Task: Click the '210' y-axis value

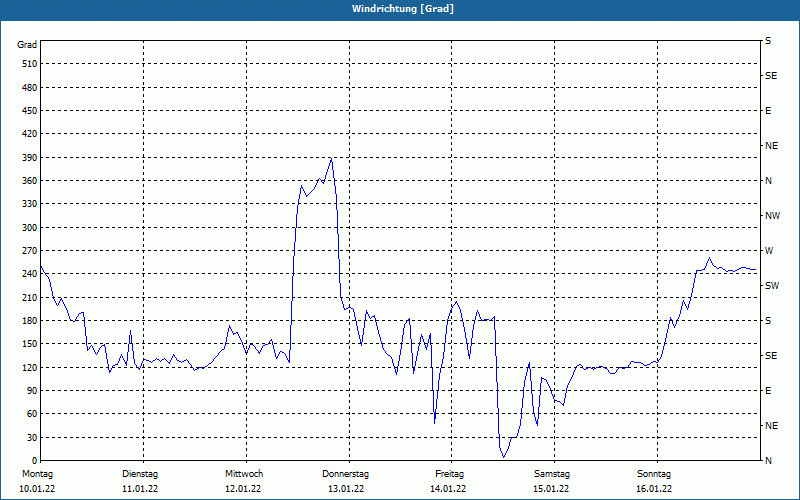Action: 30,297
